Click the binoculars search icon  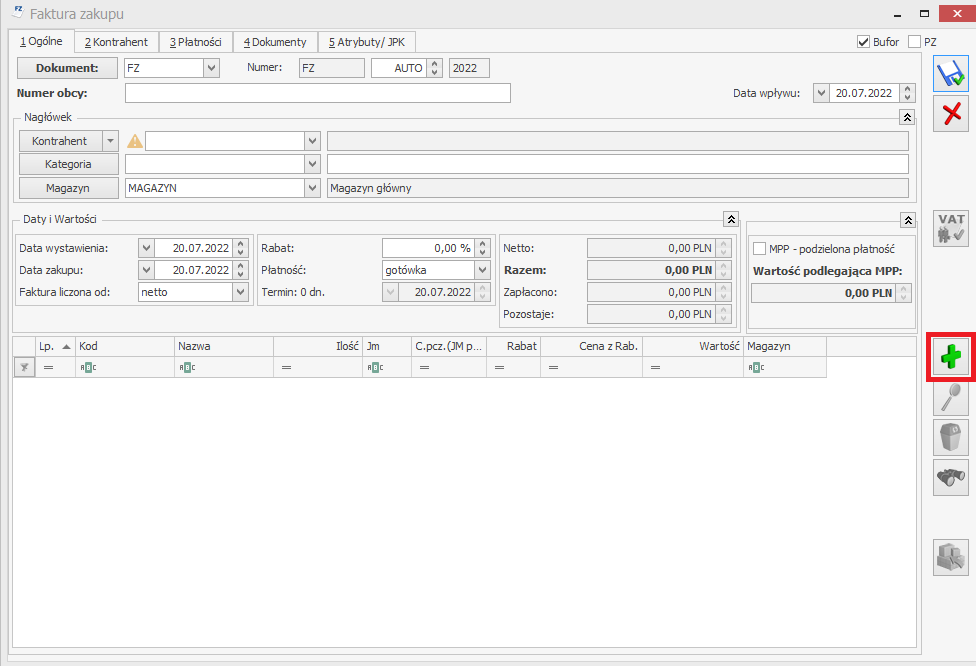pyautogui.click(x=951, y=478)
